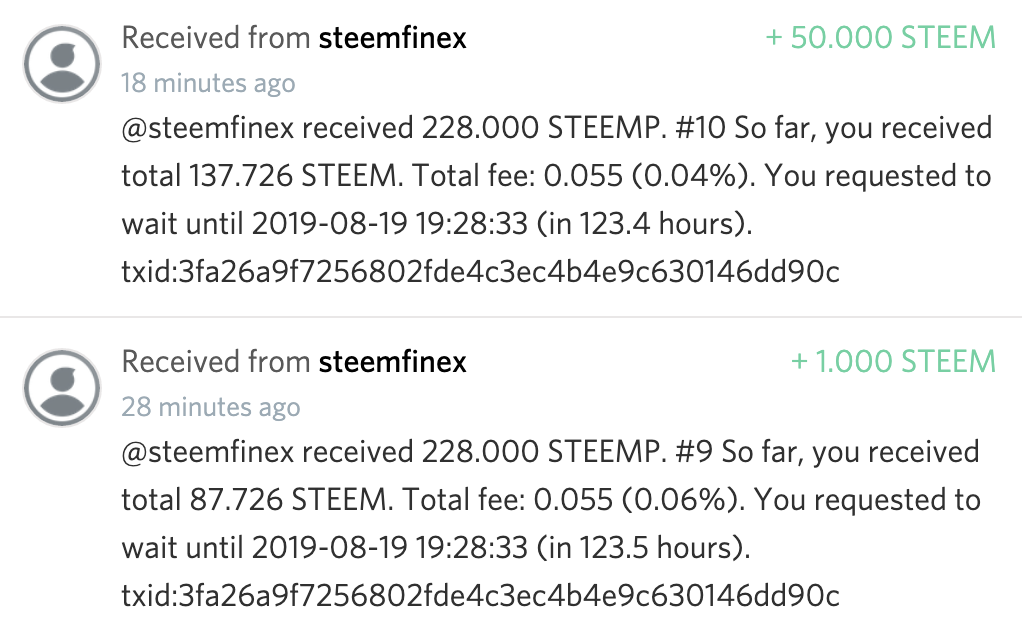Select the + 1.000 STEEM amount

click(894, 361)
